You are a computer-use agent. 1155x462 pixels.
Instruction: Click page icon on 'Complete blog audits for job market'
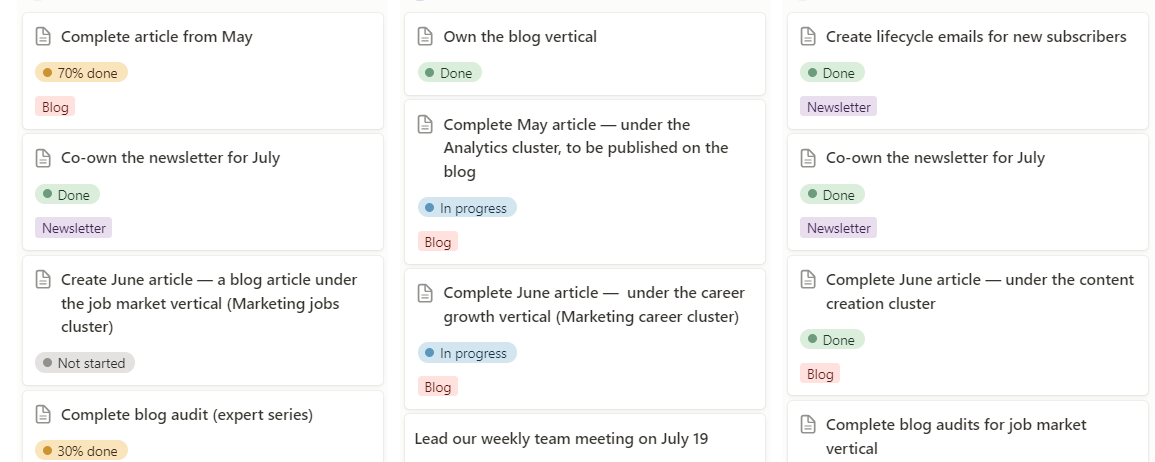click(808, 425)
